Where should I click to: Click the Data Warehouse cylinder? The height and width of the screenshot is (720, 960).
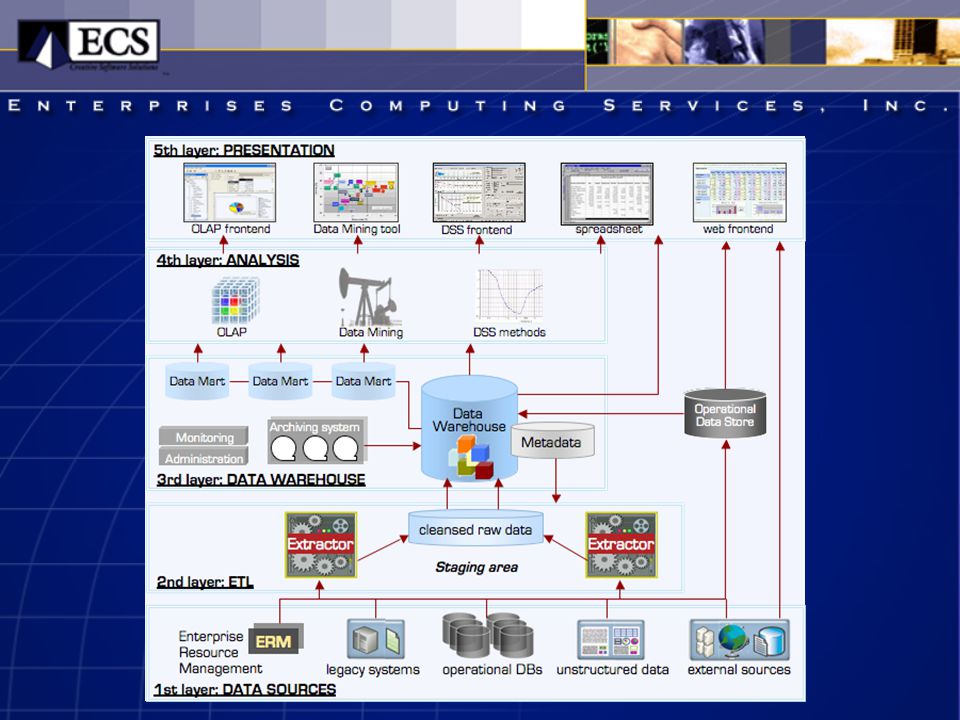point(470,428)
